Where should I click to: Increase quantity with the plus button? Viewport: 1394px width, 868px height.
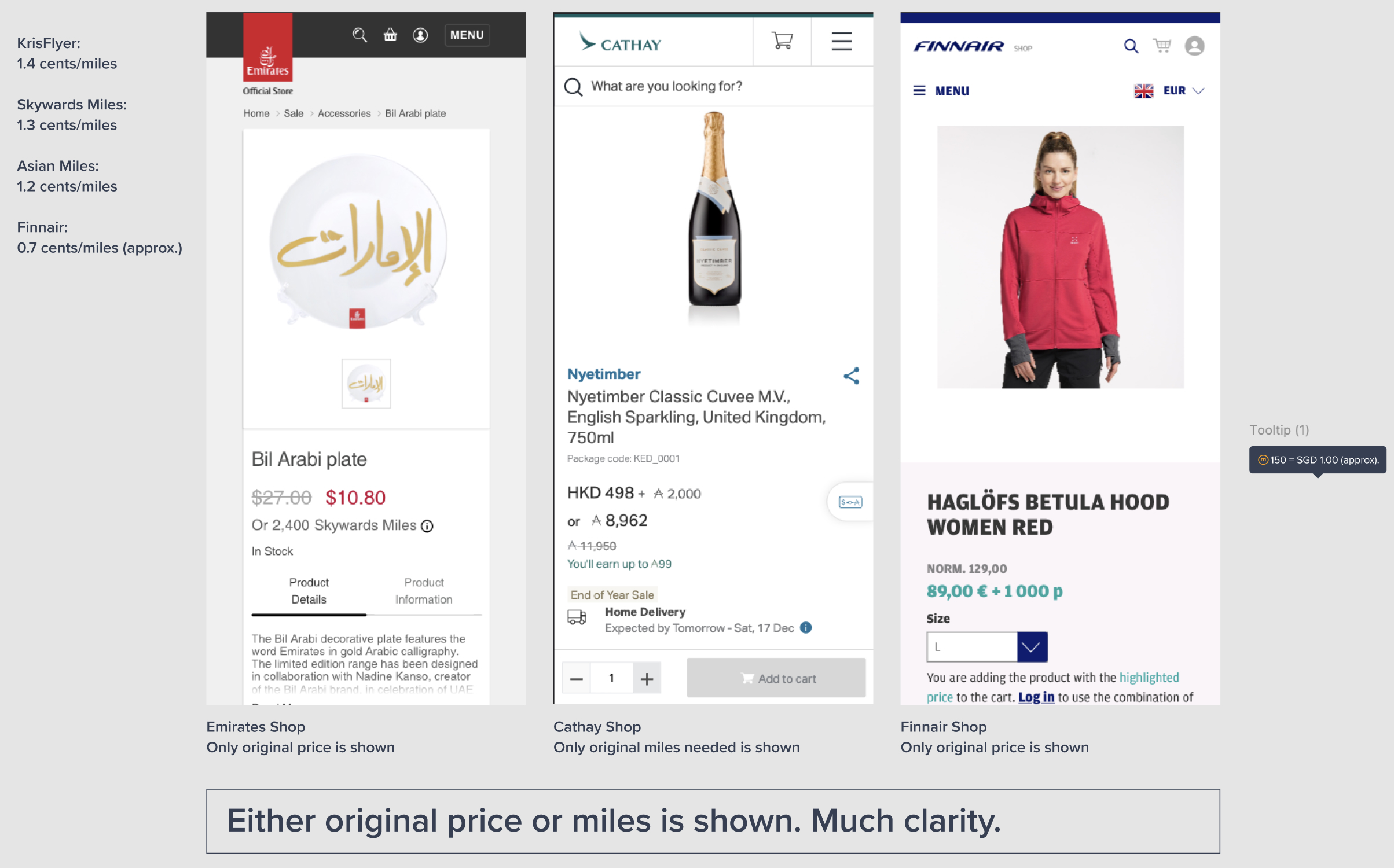(x=647, y=678)
